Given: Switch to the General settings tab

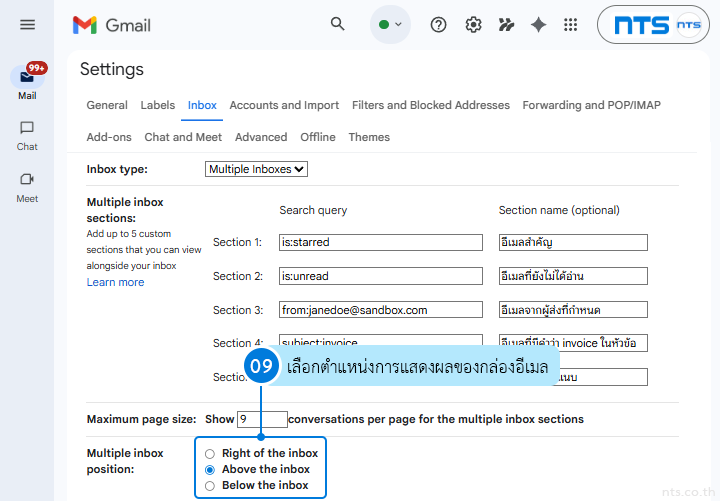Looking at the screenshot, I should 107,105.
